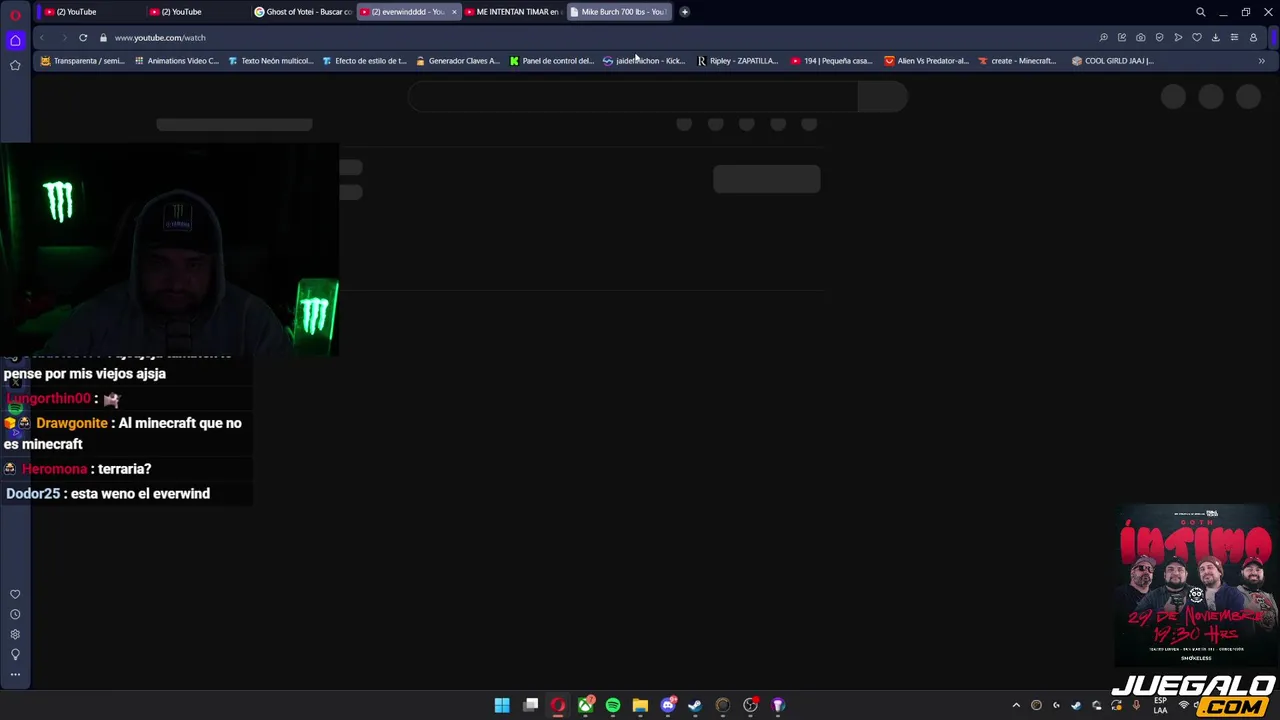This screenshot has height=720, width=1280.
Task: Click the Intimo event poster image
Action: [x=1196, y=585]
